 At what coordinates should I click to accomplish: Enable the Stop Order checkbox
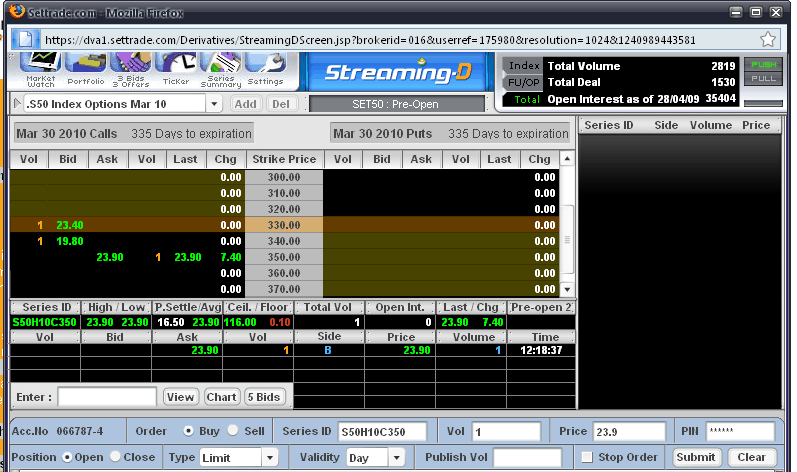click(587, 457)
